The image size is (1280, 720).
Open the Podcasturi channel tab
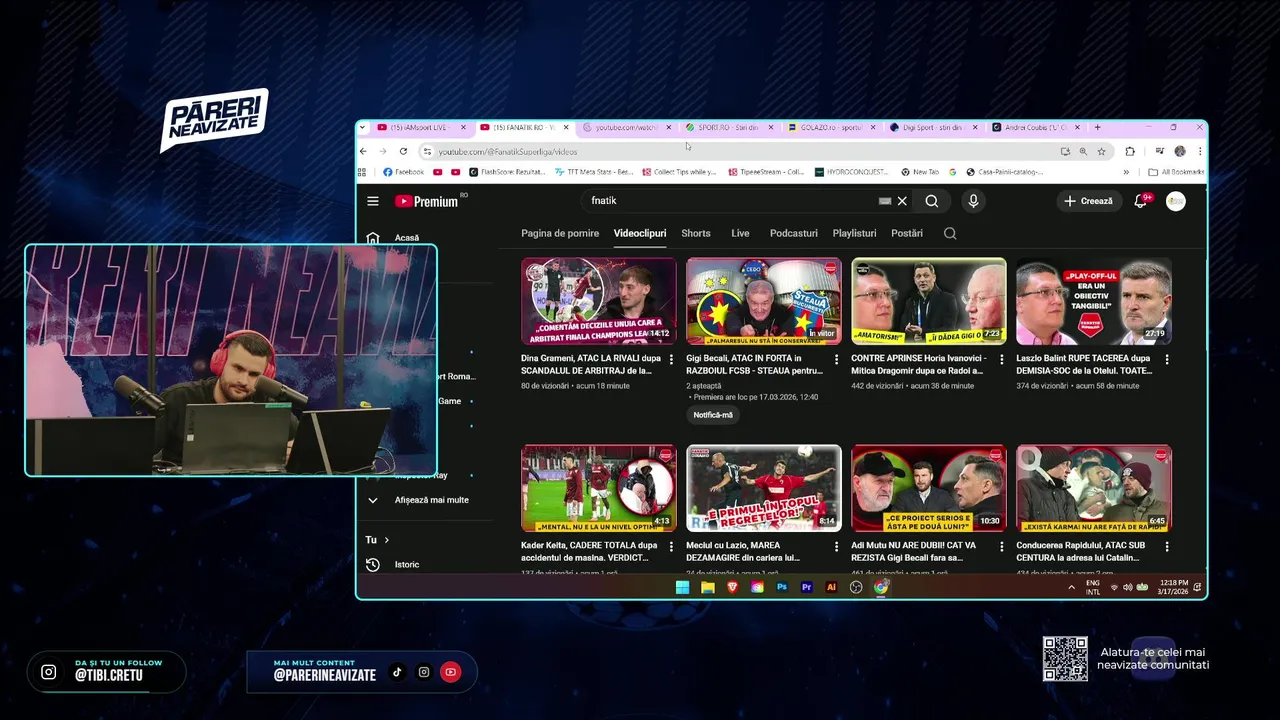tap(794, 233)
